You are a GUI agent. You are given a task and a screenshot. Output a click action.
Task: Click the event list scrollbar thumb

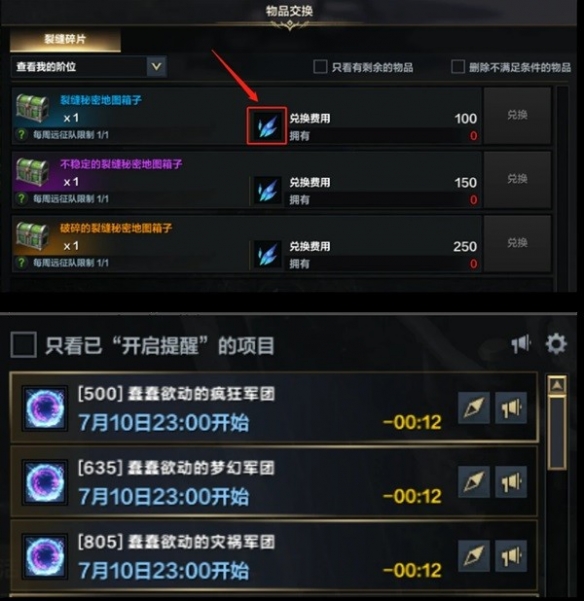pyautogui.click(x=557, y=433)
